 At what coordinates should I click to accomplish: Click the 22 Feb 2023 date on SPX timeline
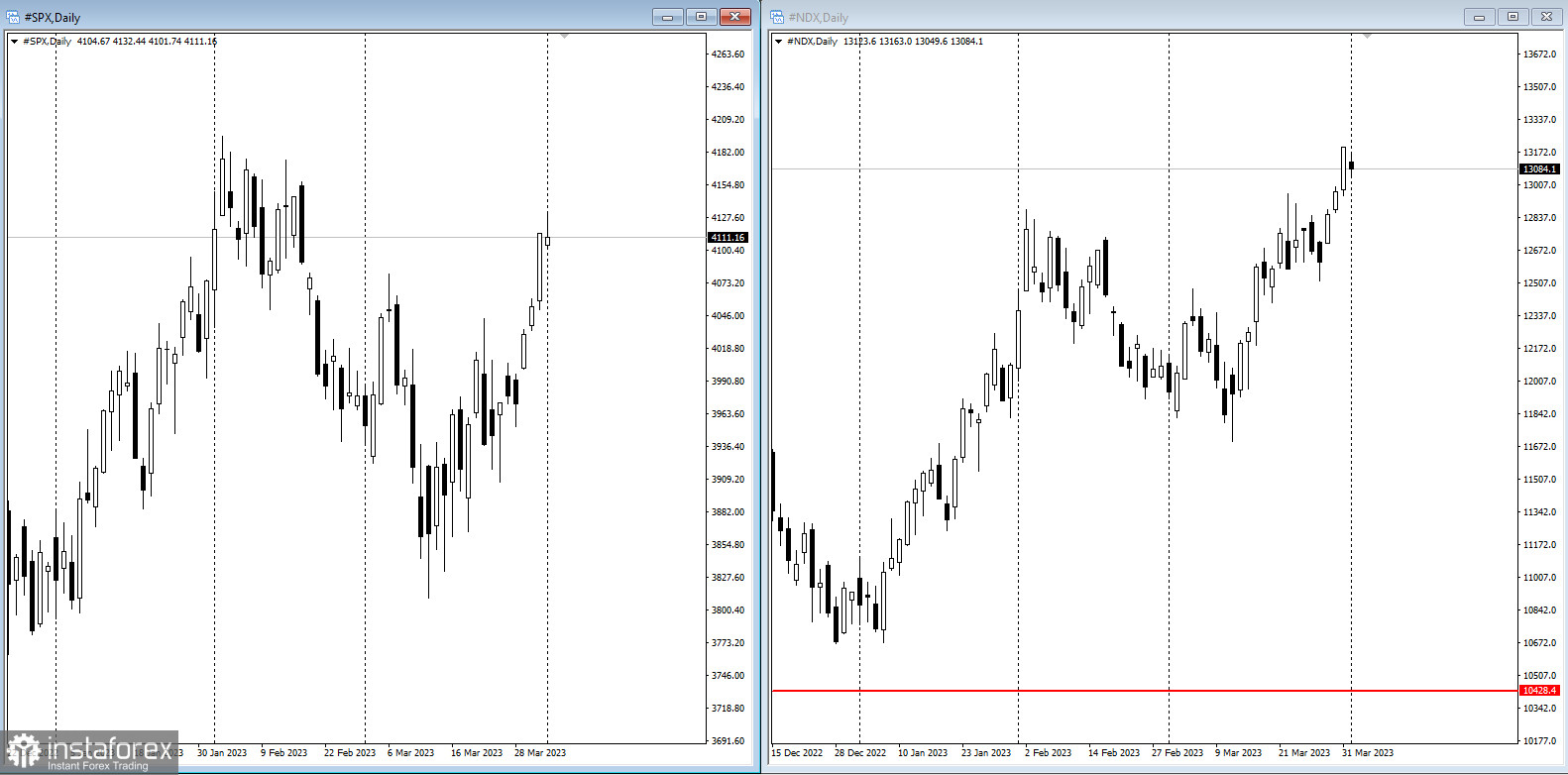point(350,753)
